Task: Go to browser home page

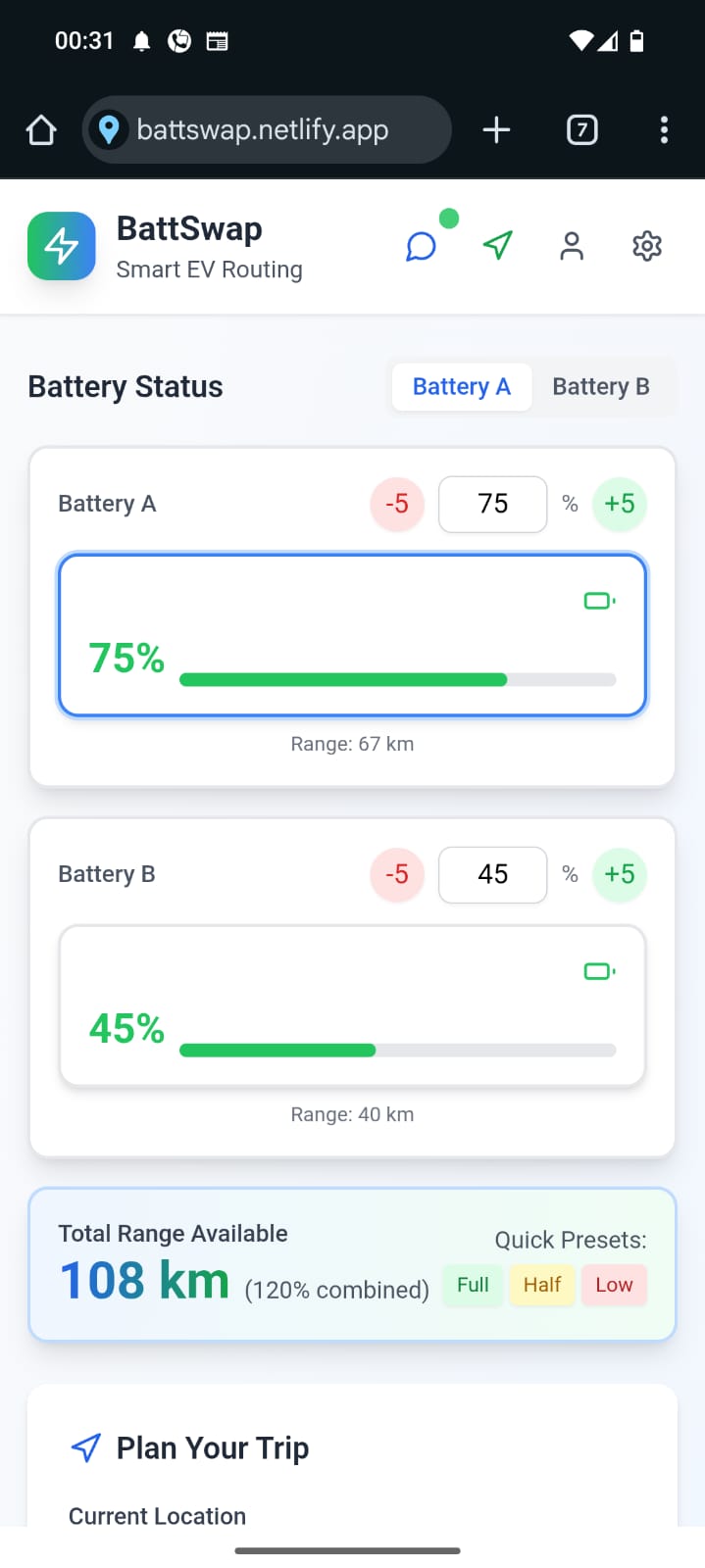Action: click(41, 129)
